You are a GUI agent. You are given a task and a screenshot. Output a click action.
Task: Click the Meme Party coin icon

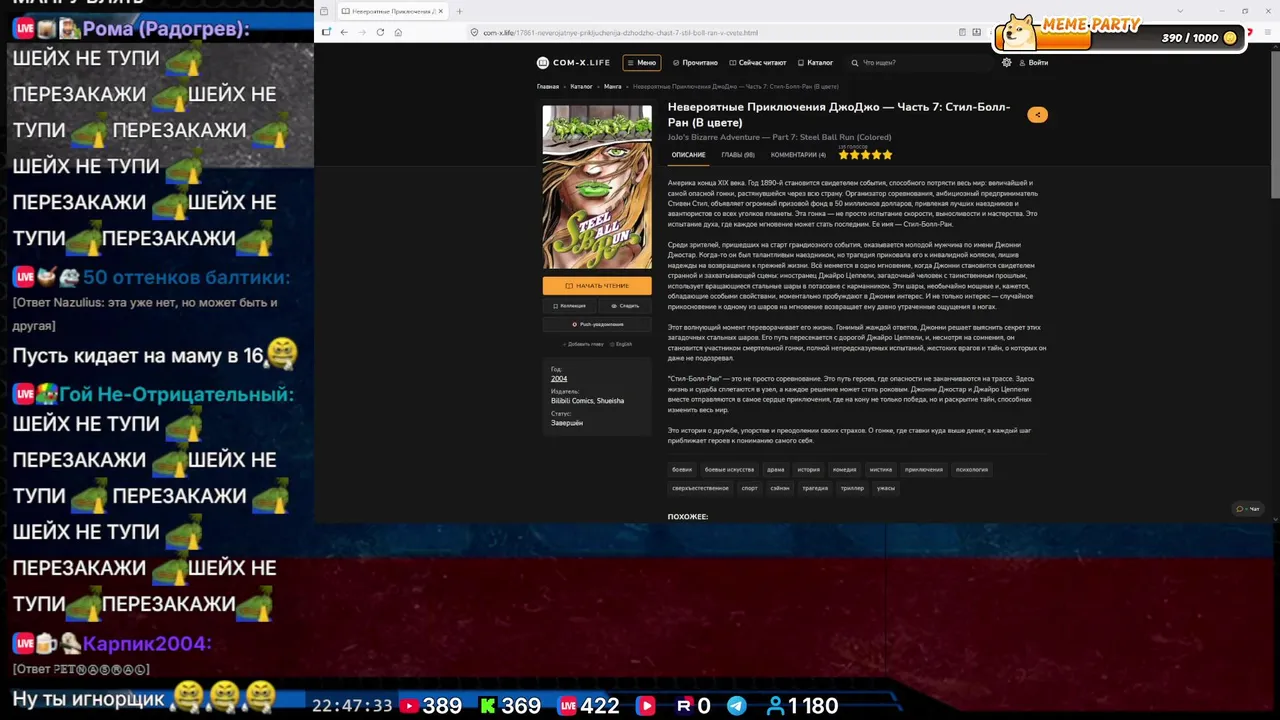pyautogui.click(x=1230, y=38)
